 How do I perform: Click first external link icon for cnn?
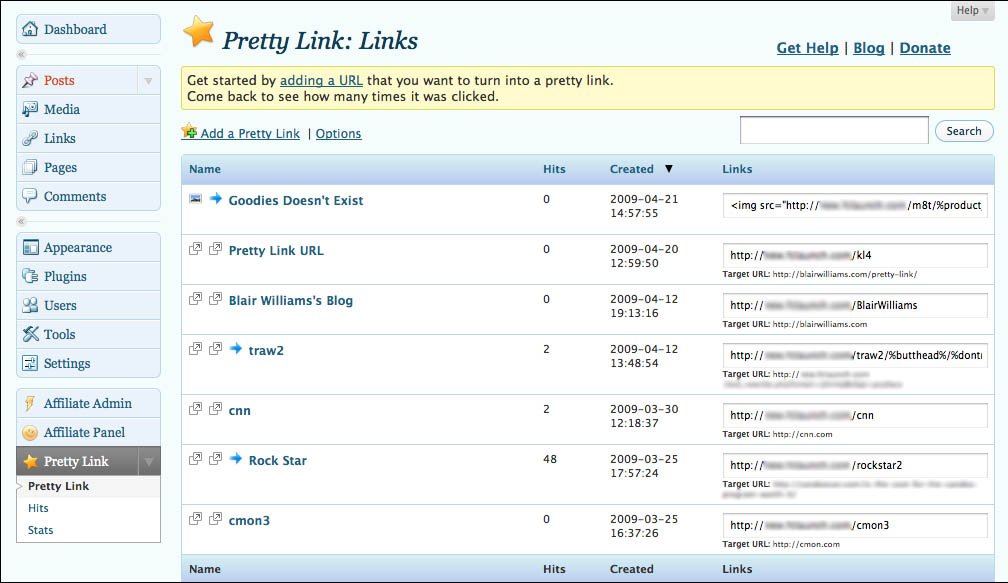pyautogui.click(x=195, y=409)
